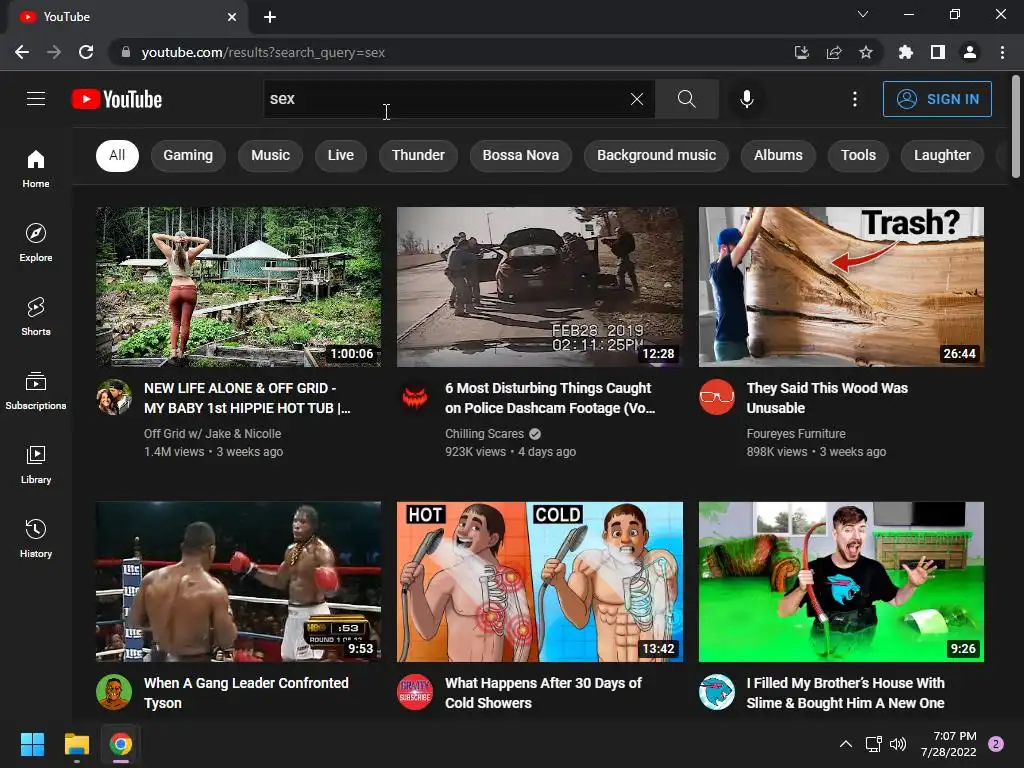This screenshot has height=768, width=1024.
Task: Select the Thunder filter chip
Action: coord(418,155)
